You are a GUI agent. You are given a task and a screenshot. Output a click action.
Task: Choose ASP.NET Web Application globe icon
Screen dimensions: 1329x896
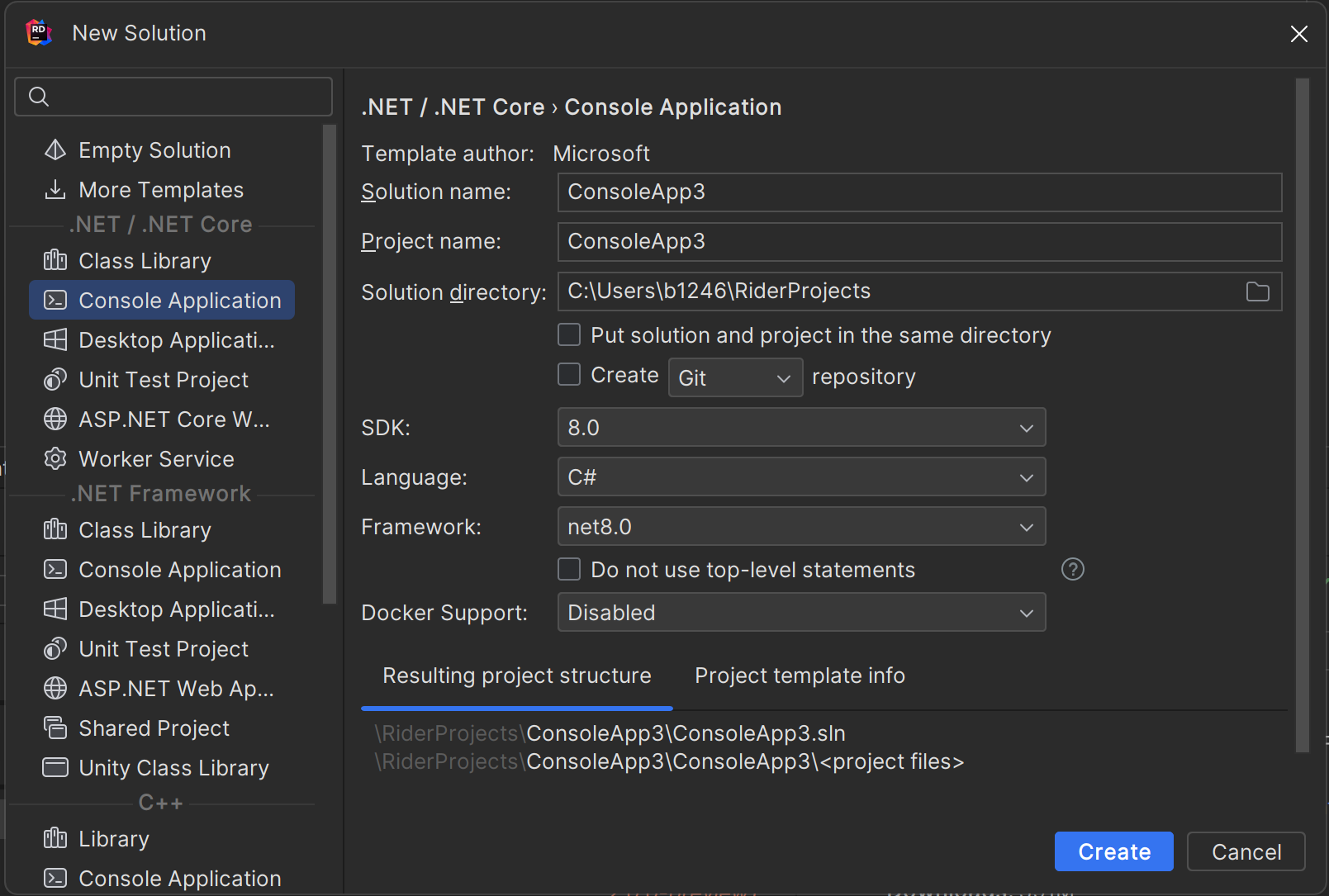55,689
